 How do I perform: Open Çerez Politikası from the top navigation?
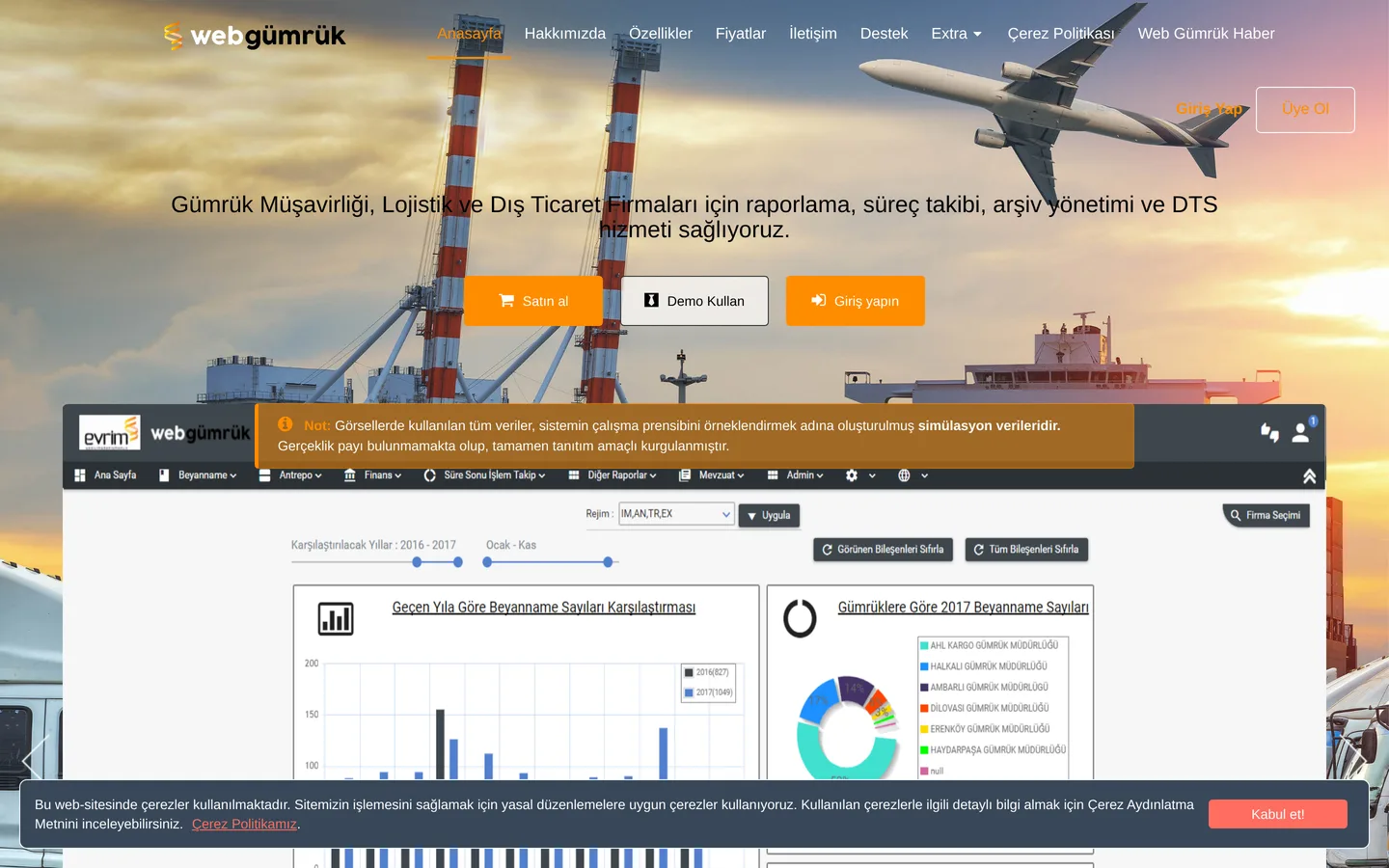point(1061,34)
